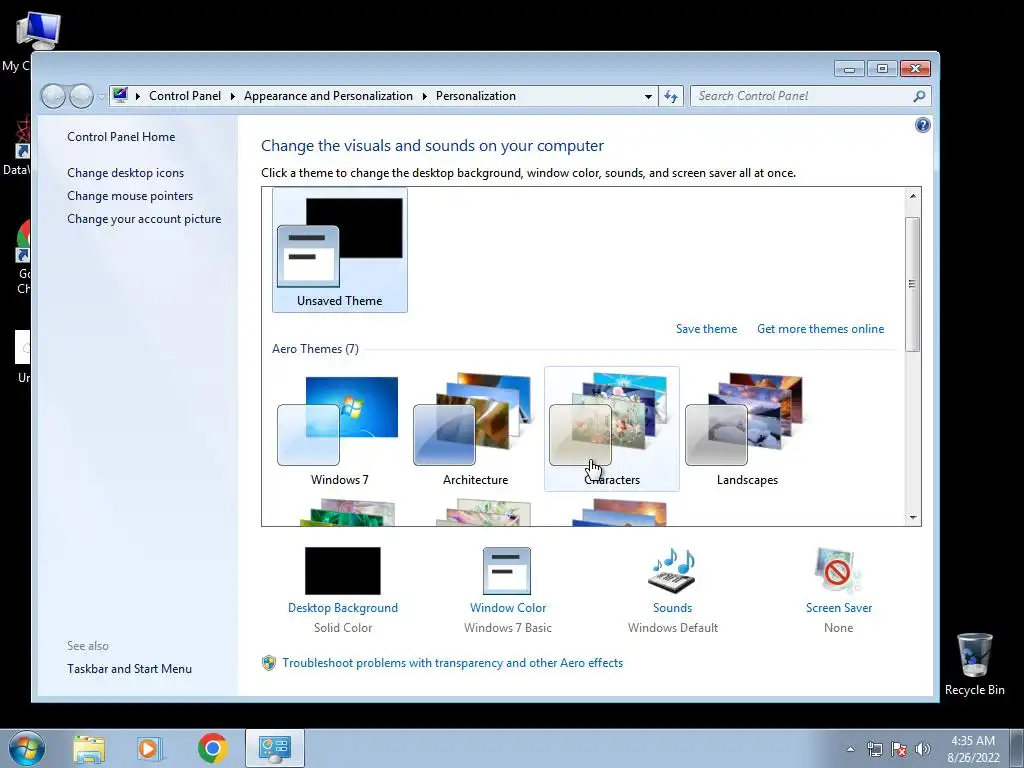Open Windows Media Player from taskbar
The height and width of the screenshot is (768, 1024).
point(150,748)
